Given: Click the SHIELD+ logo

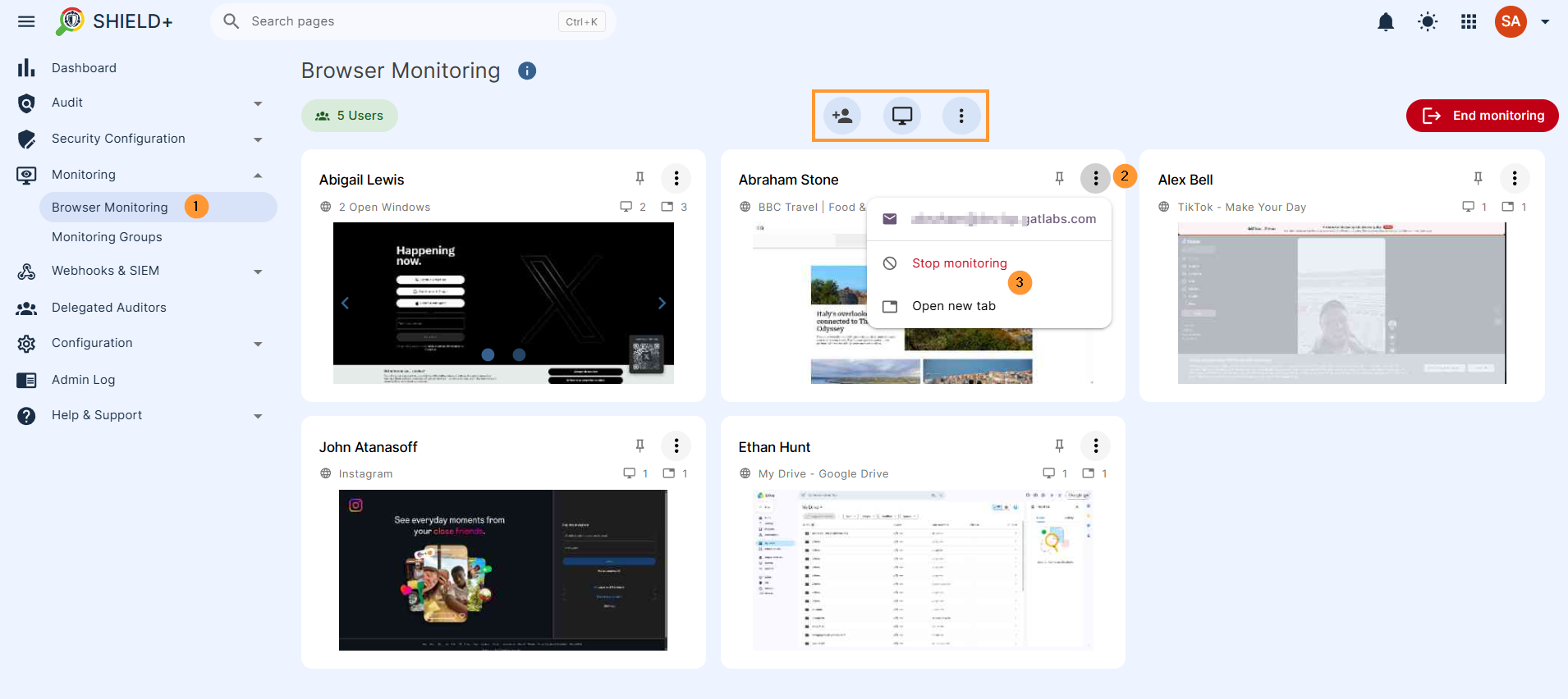Looking at the screenshot, I should [x=114, y=21].
